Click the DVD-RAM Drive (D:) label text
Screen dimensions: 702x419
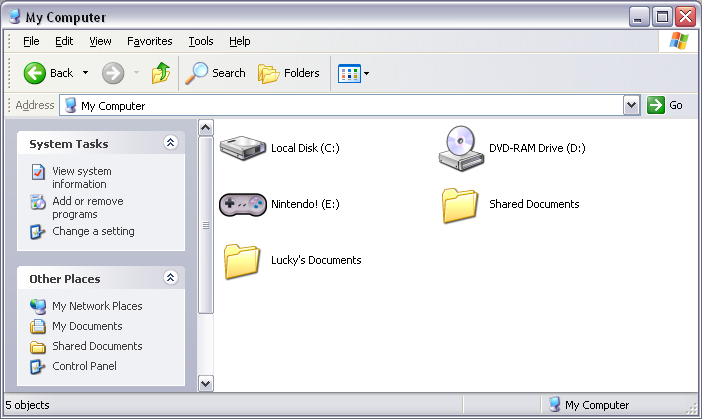coord(537,148)
